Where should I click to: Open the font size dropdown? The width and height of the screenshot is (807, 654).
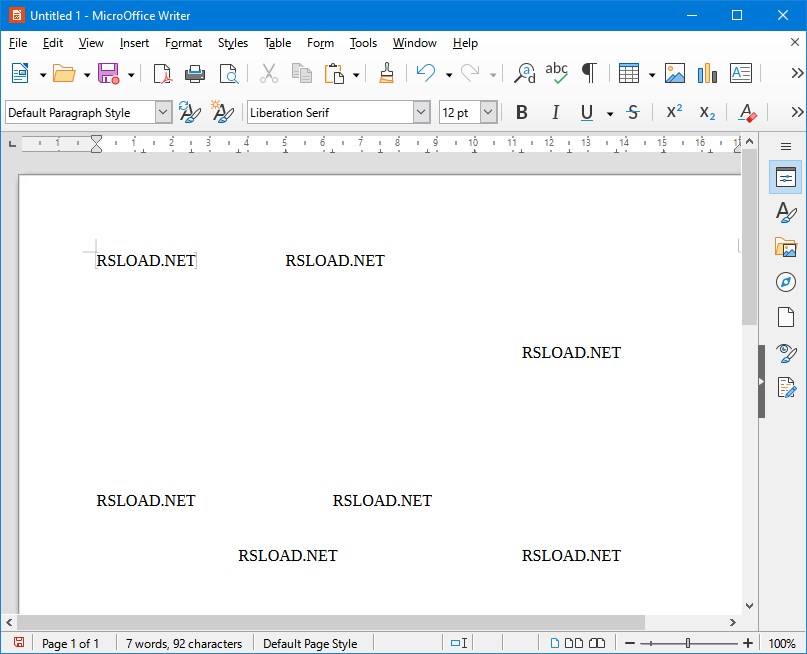pos(488,113)
